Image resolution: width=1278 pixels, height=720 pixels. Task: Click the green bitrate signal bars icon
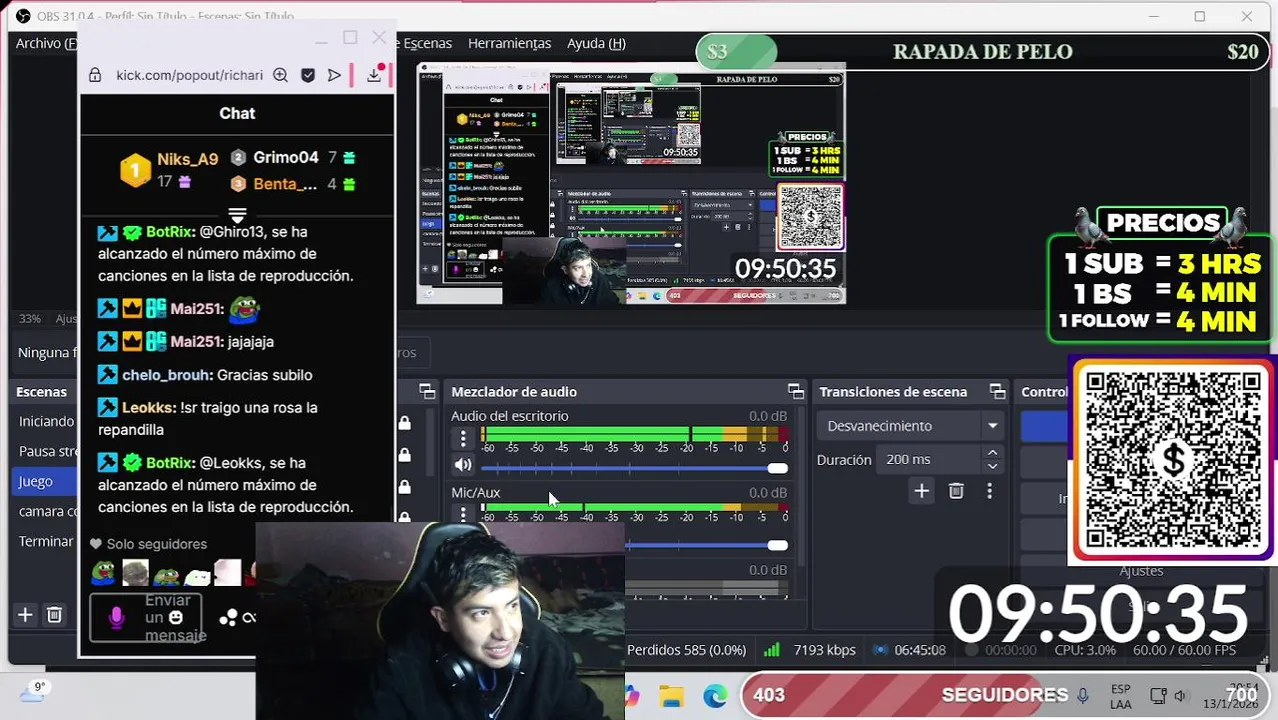771,650
